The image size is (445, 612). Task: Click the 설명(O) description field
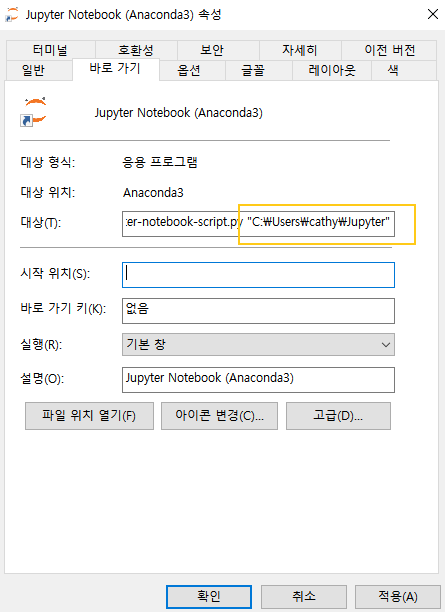pyautogui.click(x=258, y=379)
